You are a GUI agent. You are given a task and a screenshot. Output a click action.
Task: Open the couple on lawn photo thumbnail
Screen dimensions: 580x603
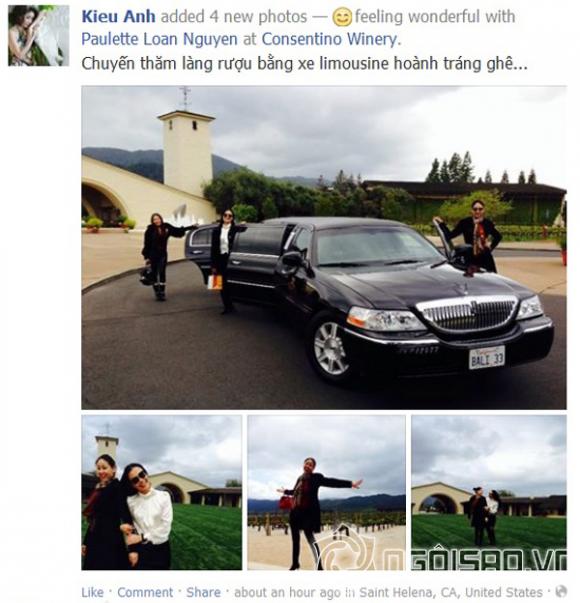pyautogui.click(x=489, y=492)
